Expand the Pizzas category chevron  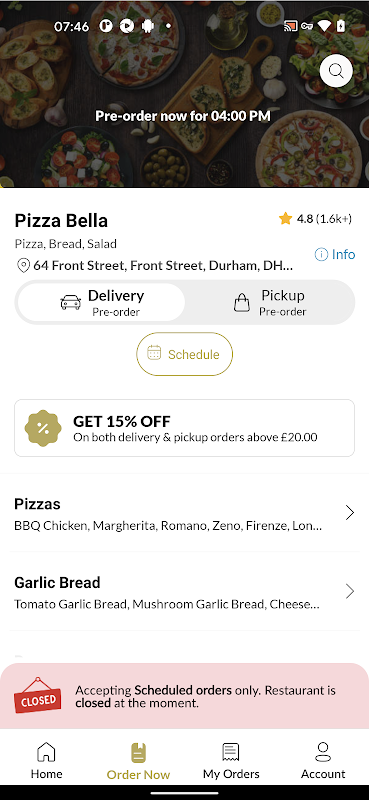point(350,512)
